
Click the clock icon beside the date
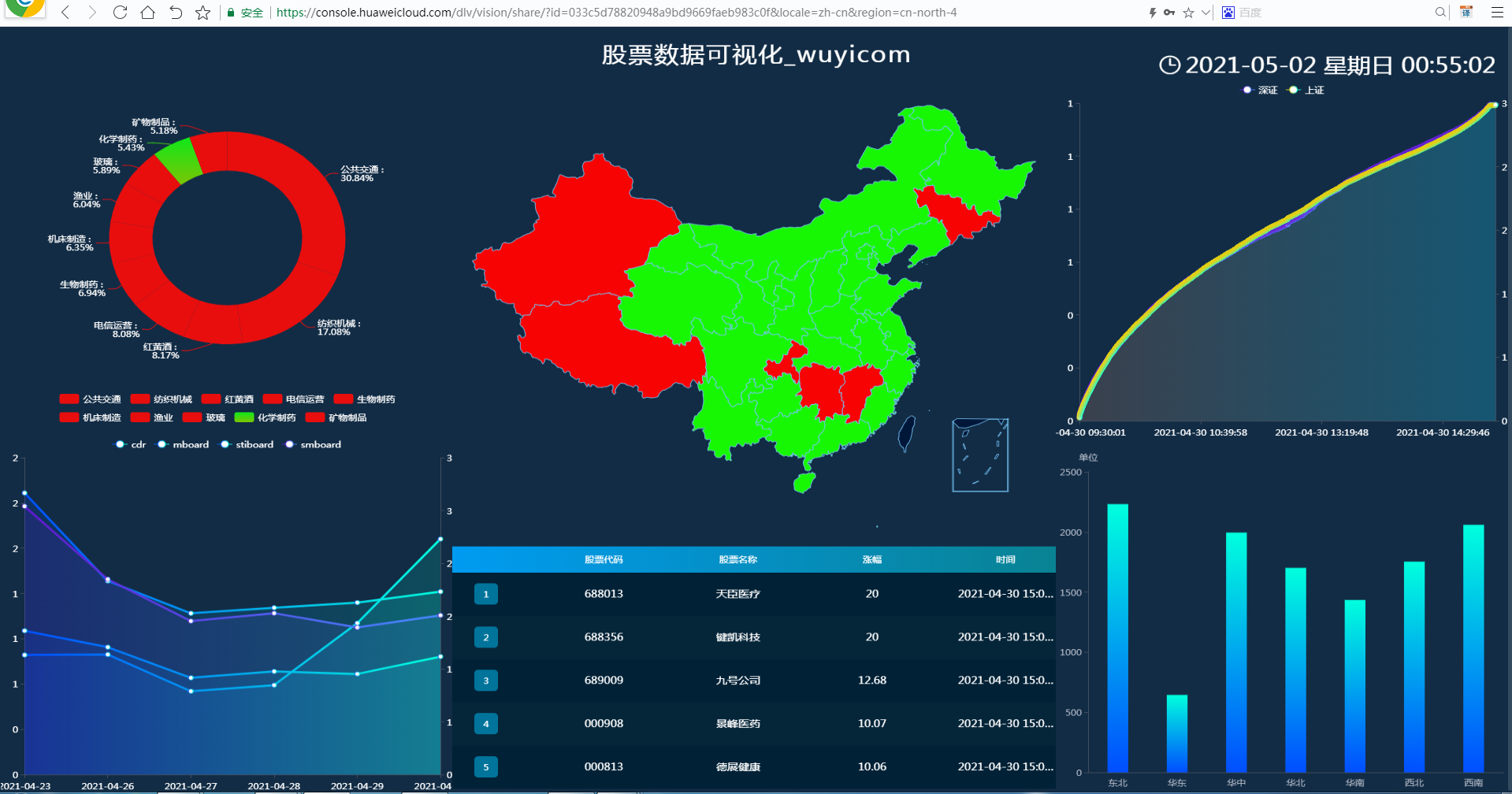click(1169, 65)
